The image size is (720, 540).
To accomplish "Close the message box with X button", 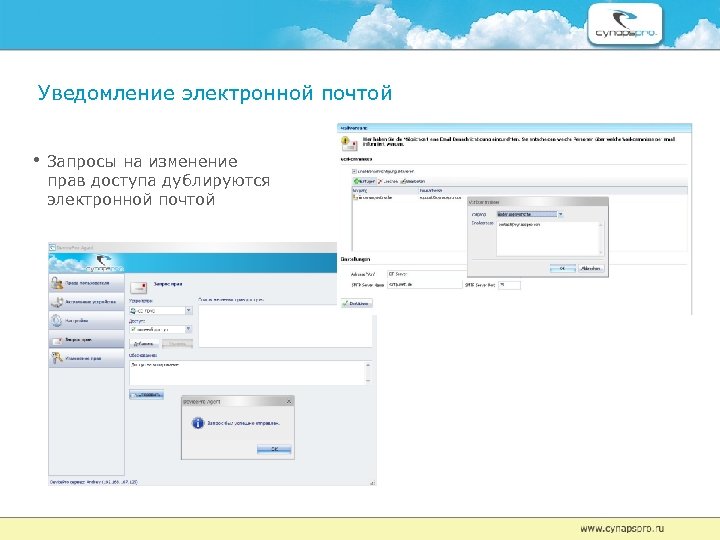I will [x=289, y=401].
